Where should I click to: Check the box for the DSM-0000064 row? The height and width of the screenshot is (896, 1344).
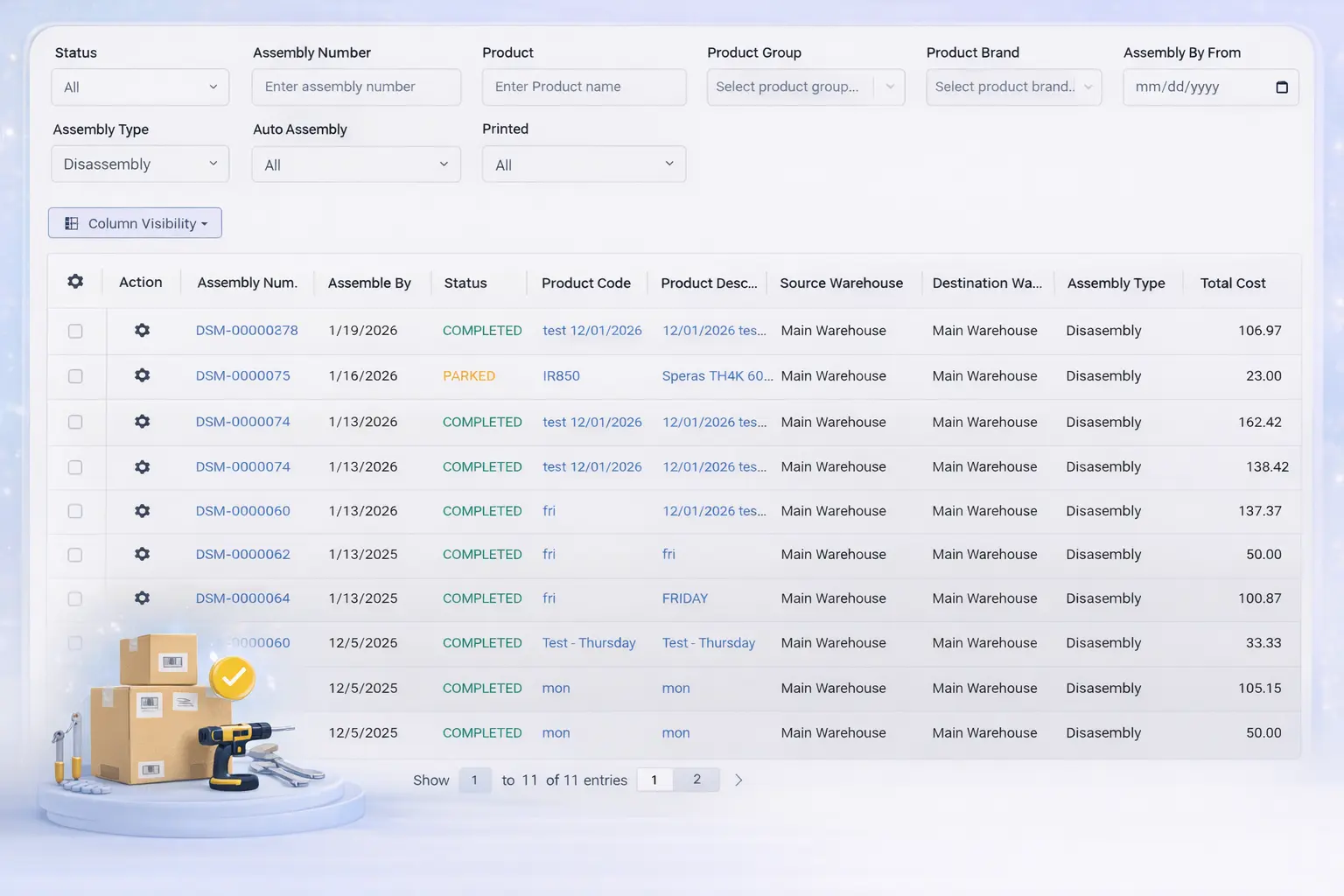tap(75, 599)
